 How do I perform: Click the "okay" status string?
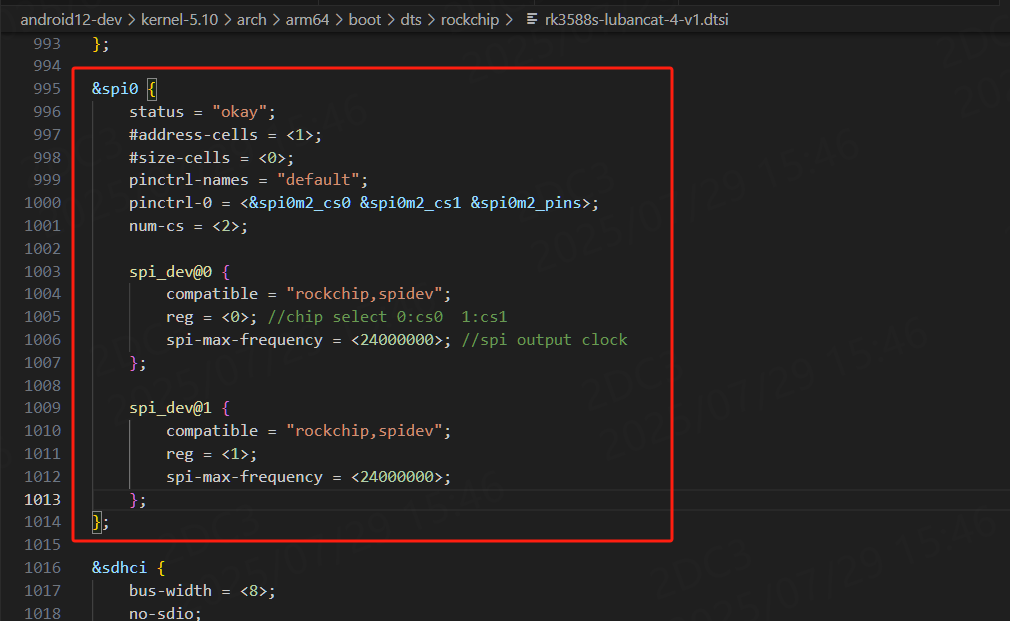pos(240,112)
